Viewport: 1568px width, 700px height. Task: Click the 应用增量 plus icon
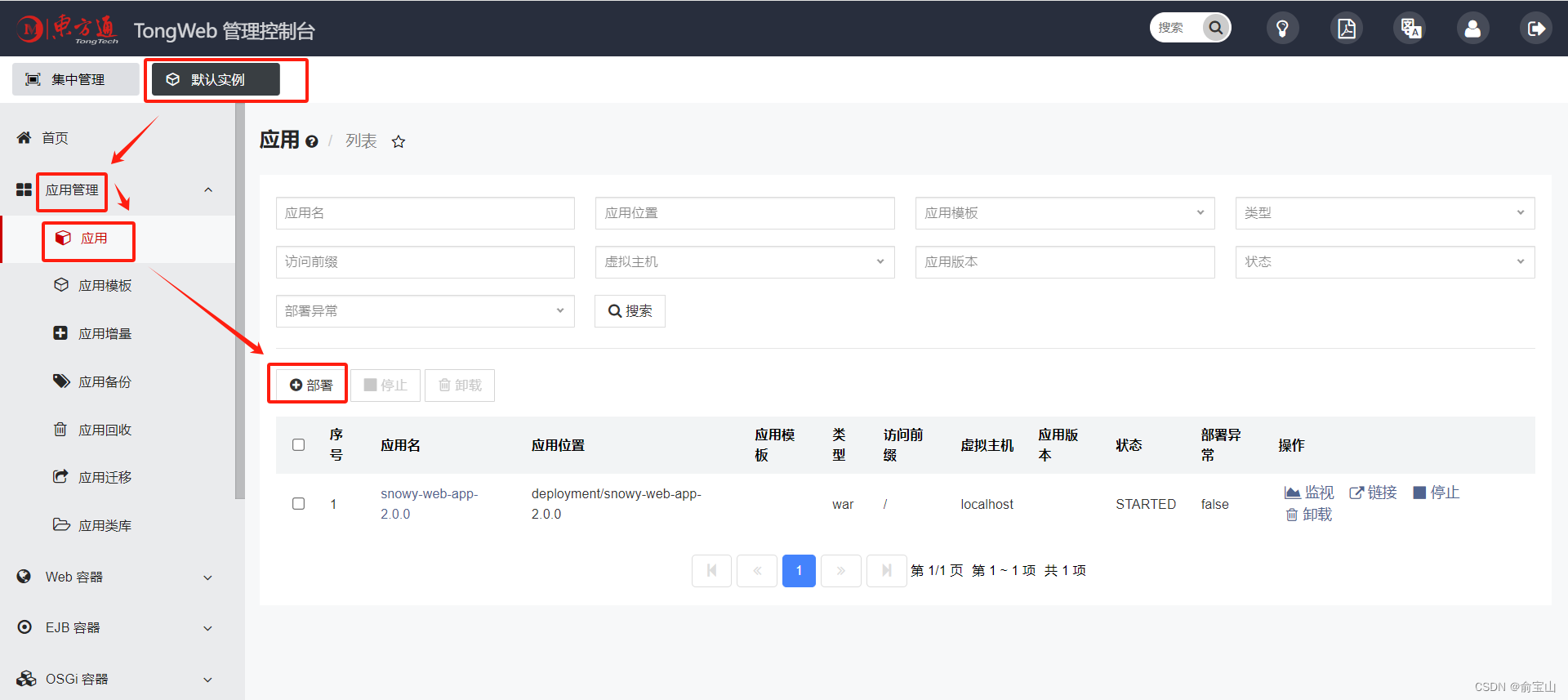[x=60, y=333]
